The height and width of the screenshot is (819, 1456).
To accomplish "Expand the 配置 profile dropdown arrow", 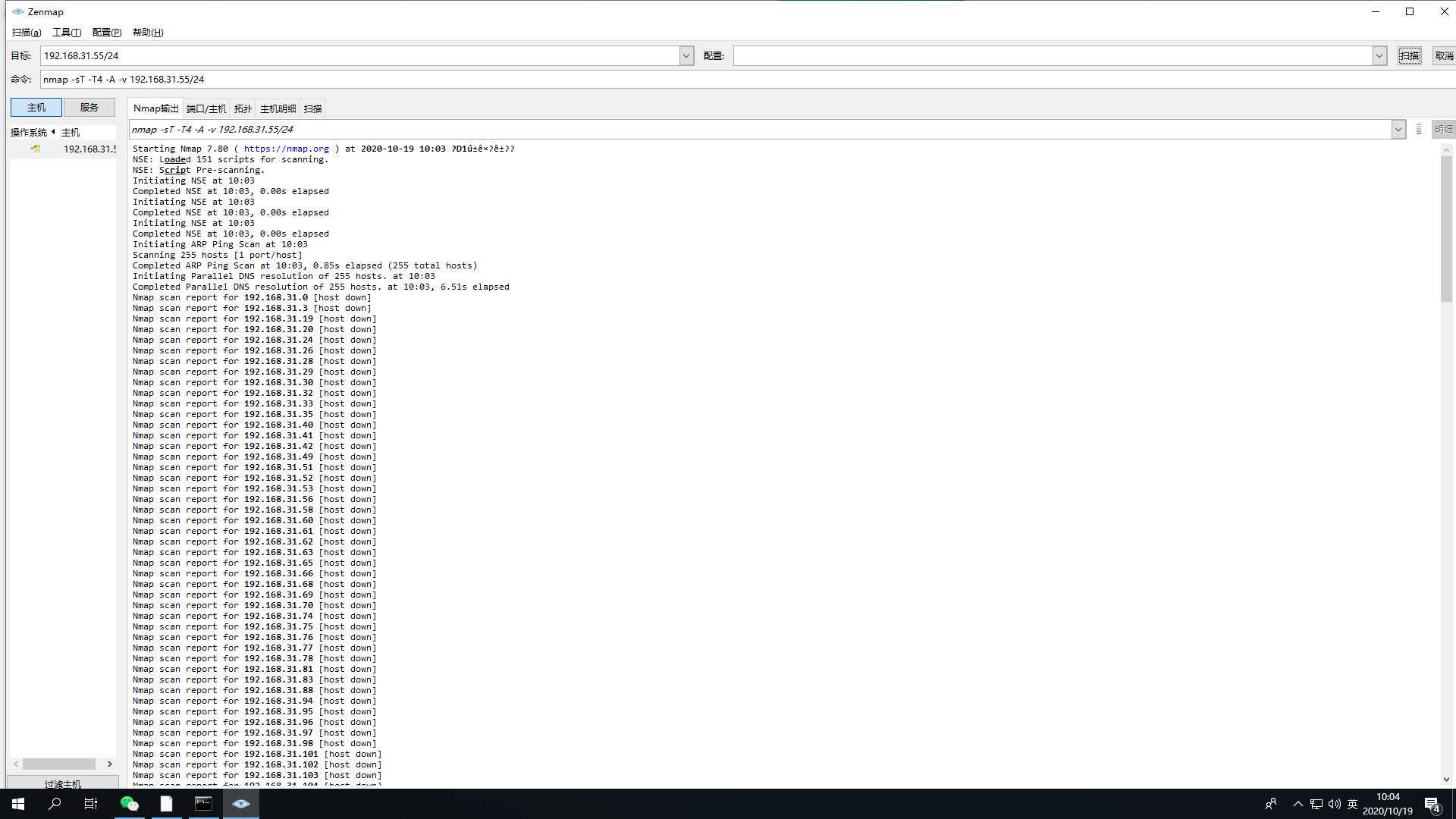I will click(1379, 55).
